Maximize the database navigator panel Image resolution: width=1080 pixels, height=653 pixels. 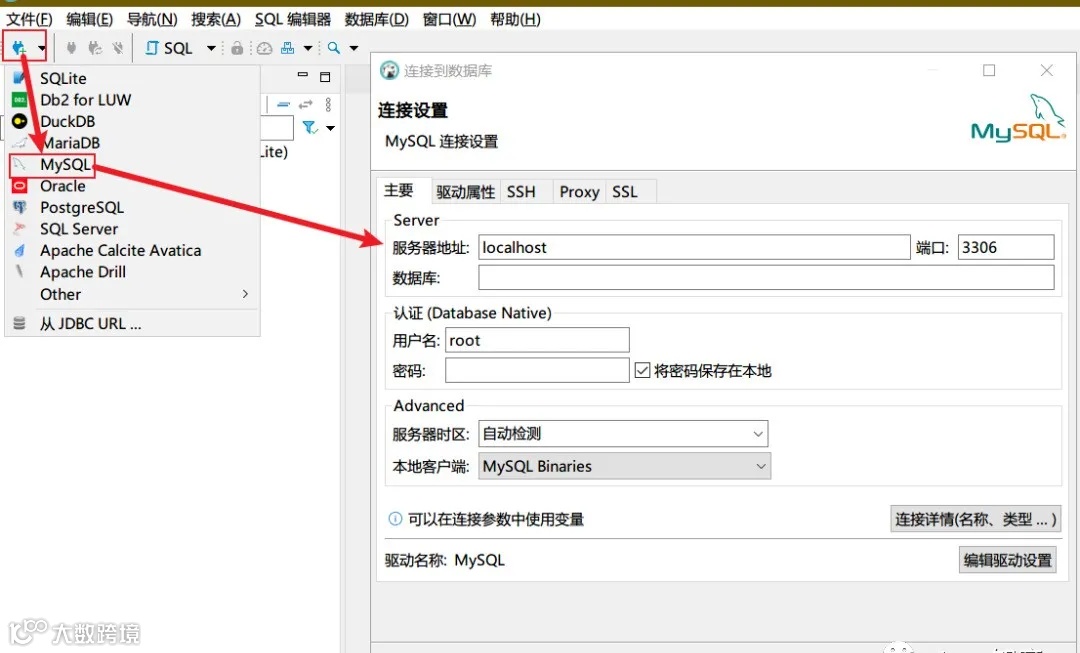[x=325, y=76]
